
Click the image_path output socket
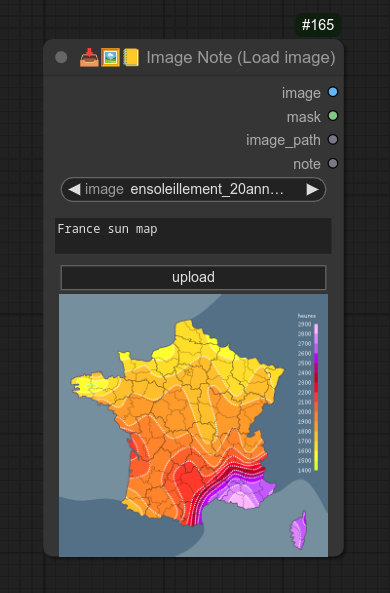(333, 140)
